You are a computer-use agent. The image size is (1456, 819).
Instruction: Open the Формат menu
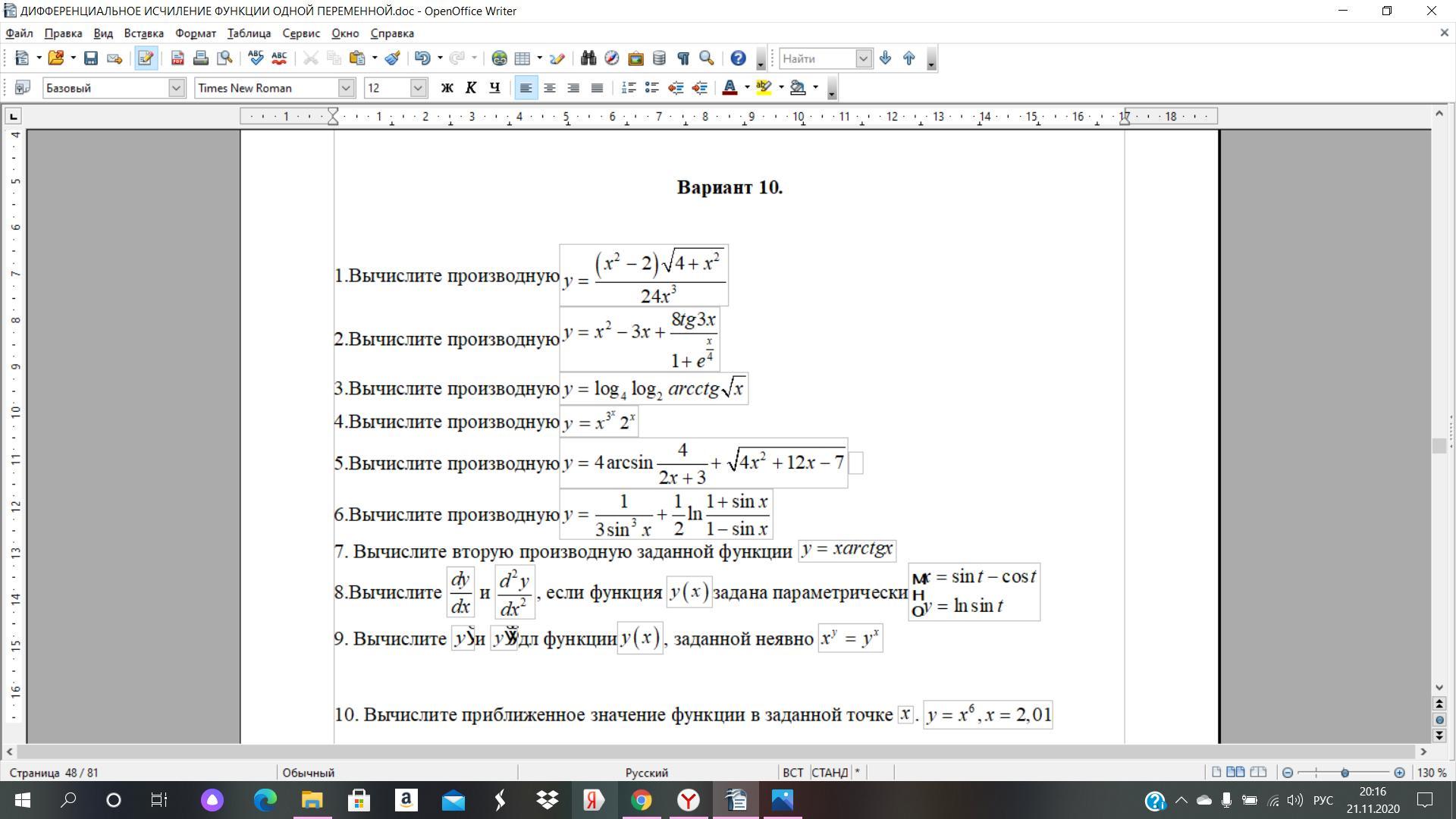coord(195,33)
